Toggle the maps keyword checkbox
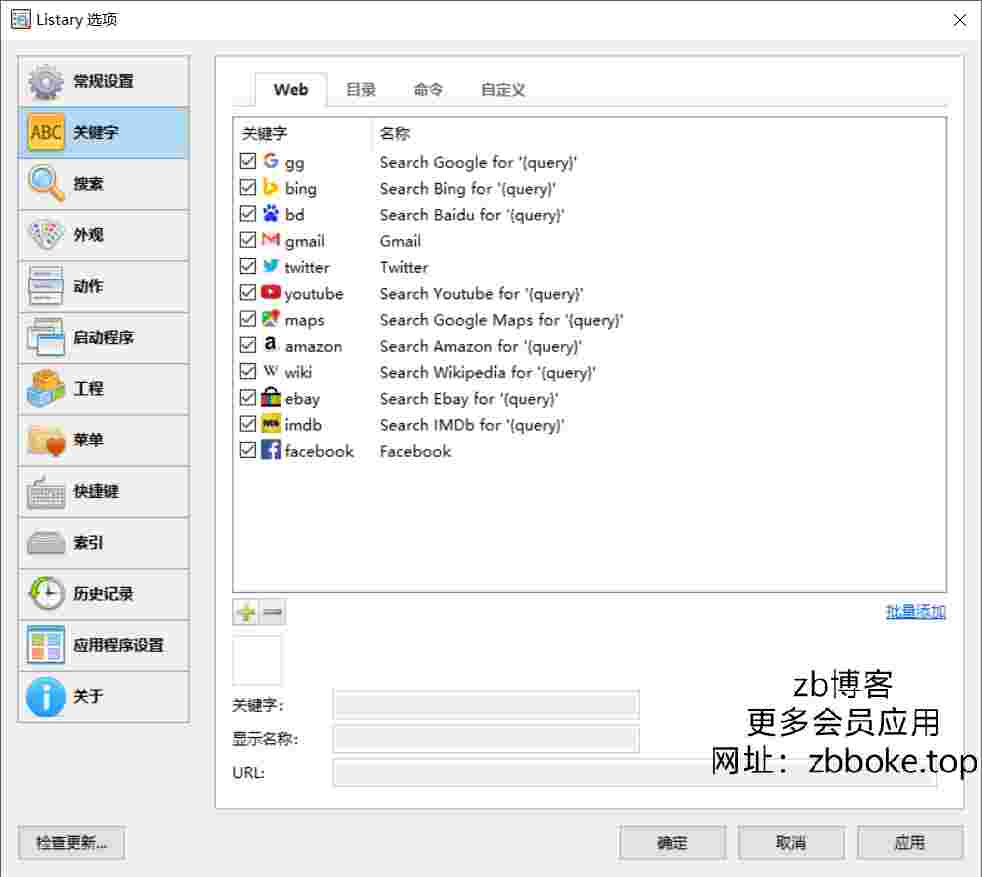The width and height of the screenshot is (982, 877). tap(248, 319)
